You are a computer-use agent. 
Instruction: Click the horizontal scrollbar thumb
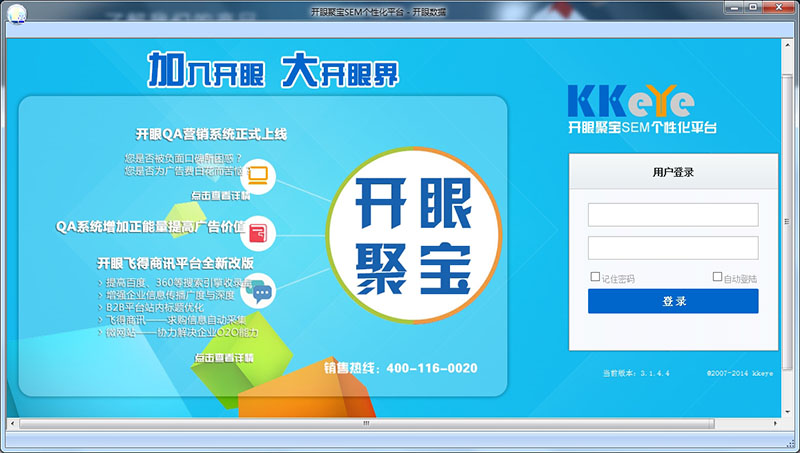366,423
